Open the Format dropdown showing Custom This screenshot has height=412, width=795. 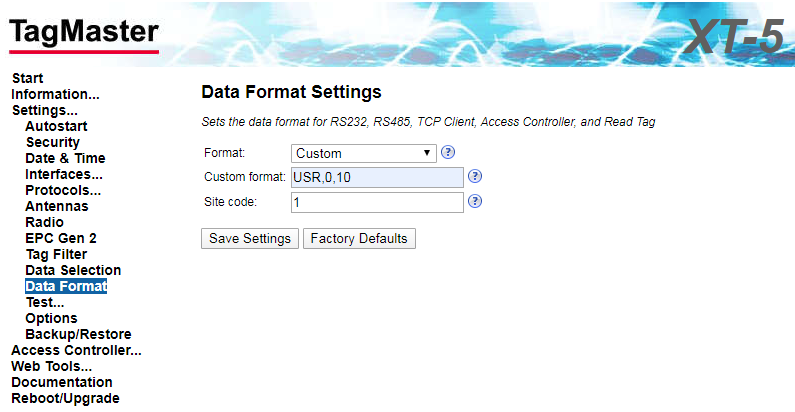[x=364, y=153]
